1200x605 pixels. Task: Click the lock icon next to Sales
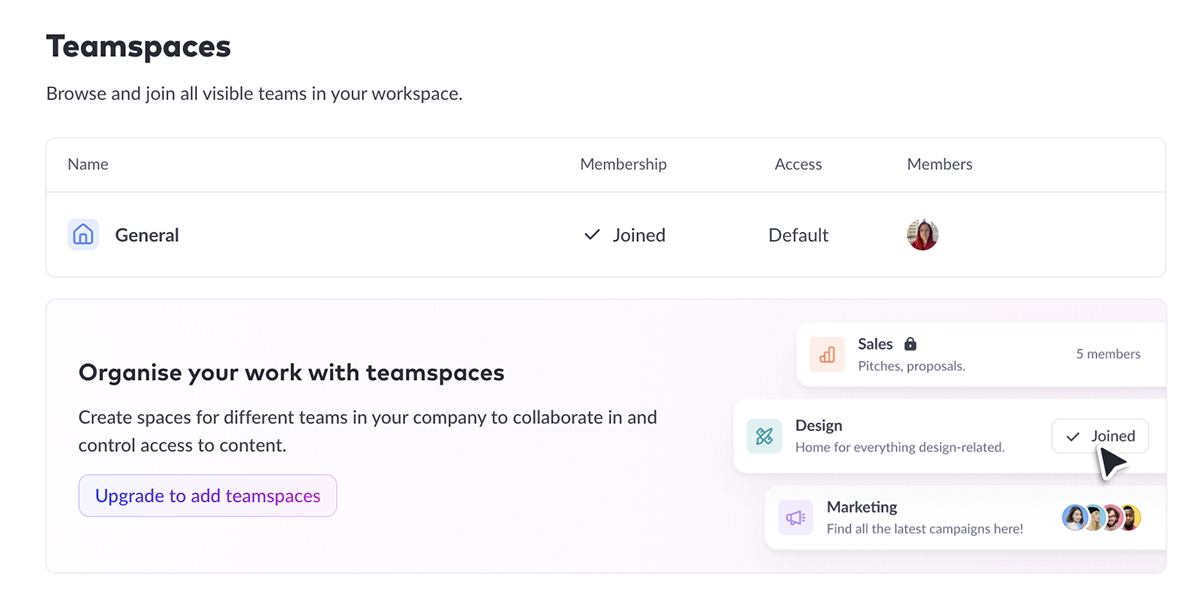[910, 344]
